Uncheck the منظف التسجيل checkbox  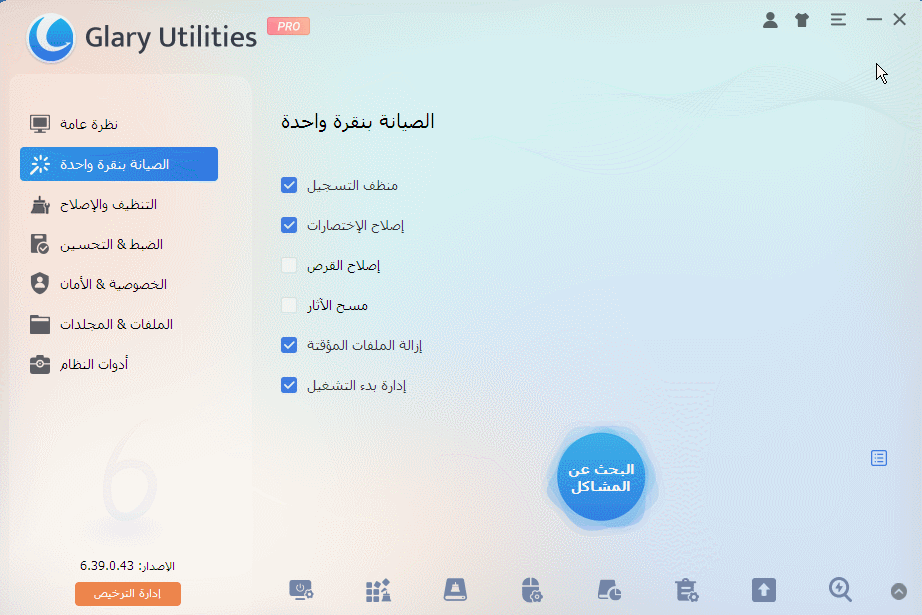[289, 185]
